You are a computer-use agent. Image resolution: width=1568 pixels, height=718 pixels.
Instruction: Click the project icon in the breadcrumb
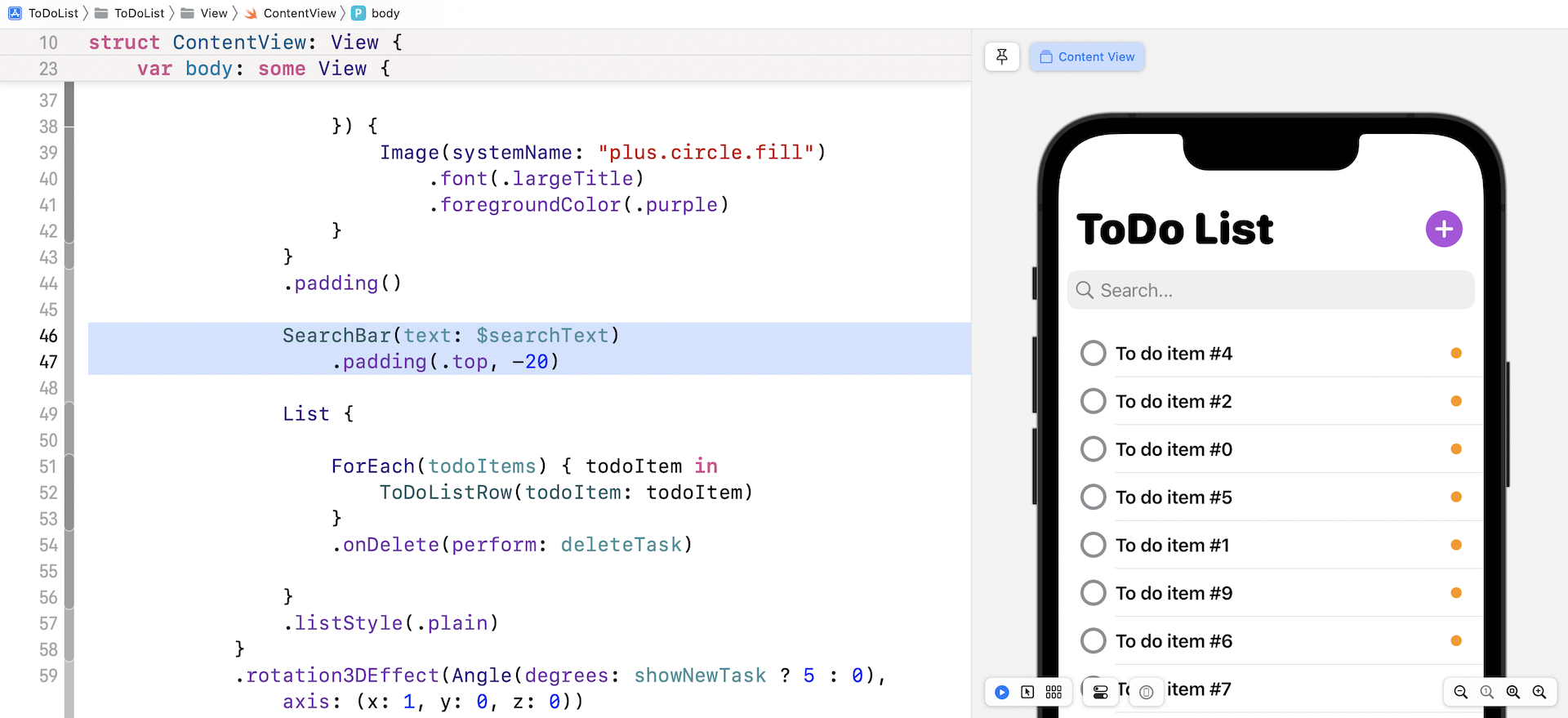coord(16,13)
